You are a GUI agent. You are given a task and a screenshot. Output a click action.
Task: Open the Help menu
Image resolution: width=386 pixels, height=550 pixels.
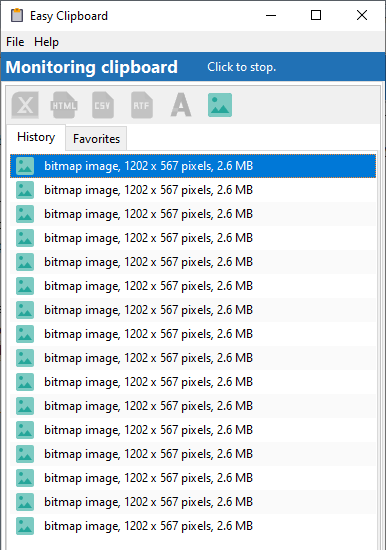coord(46,42)
